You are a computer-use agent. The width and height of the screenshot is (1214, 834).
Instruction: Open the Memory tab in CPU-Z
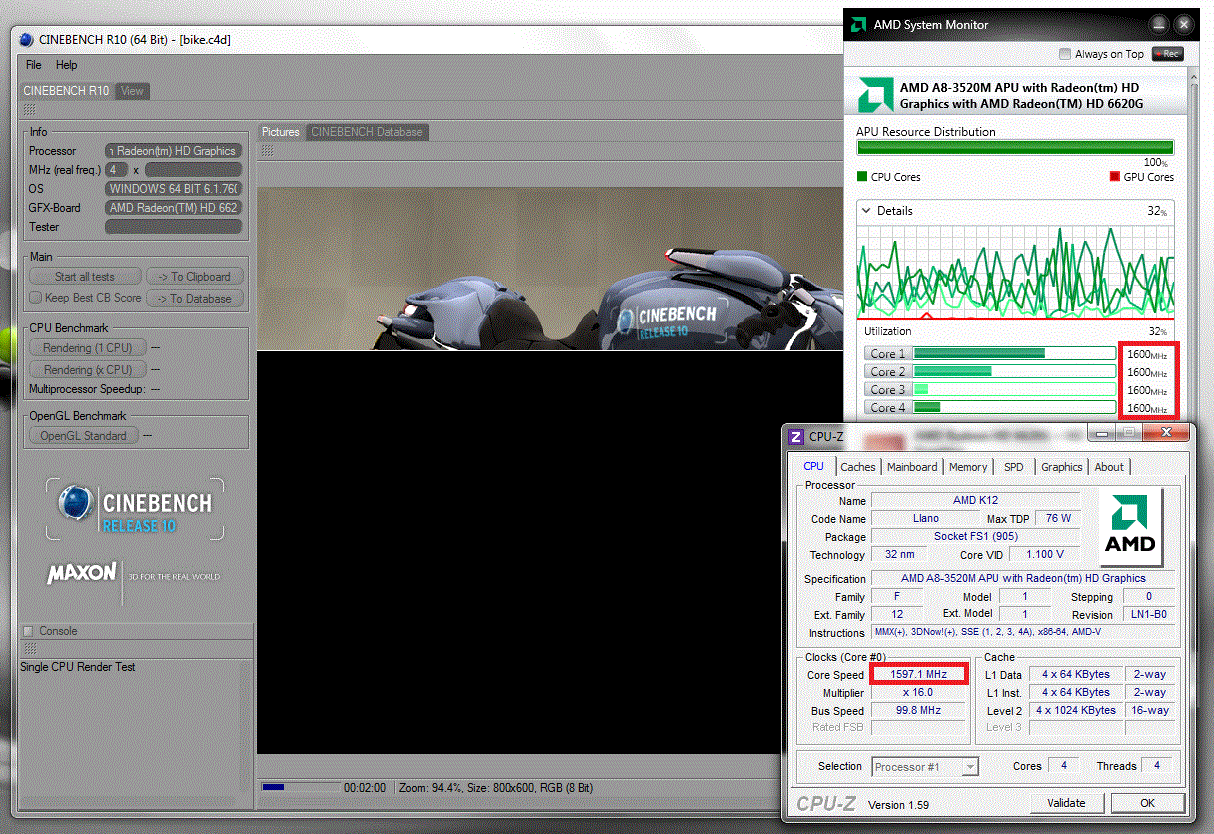[x=968, y=467]
